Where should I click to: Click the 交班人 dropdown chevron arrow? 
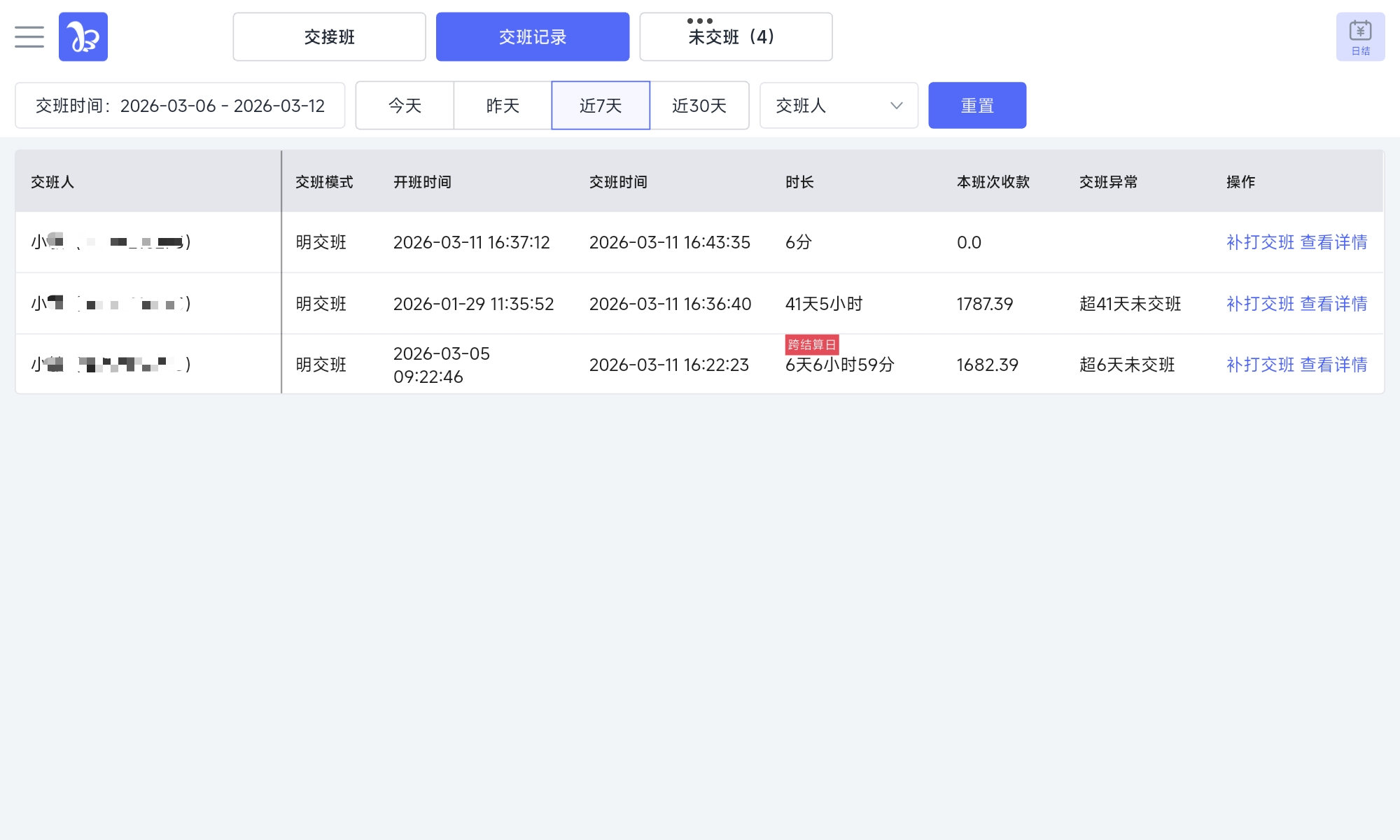[x=896, y=106]
